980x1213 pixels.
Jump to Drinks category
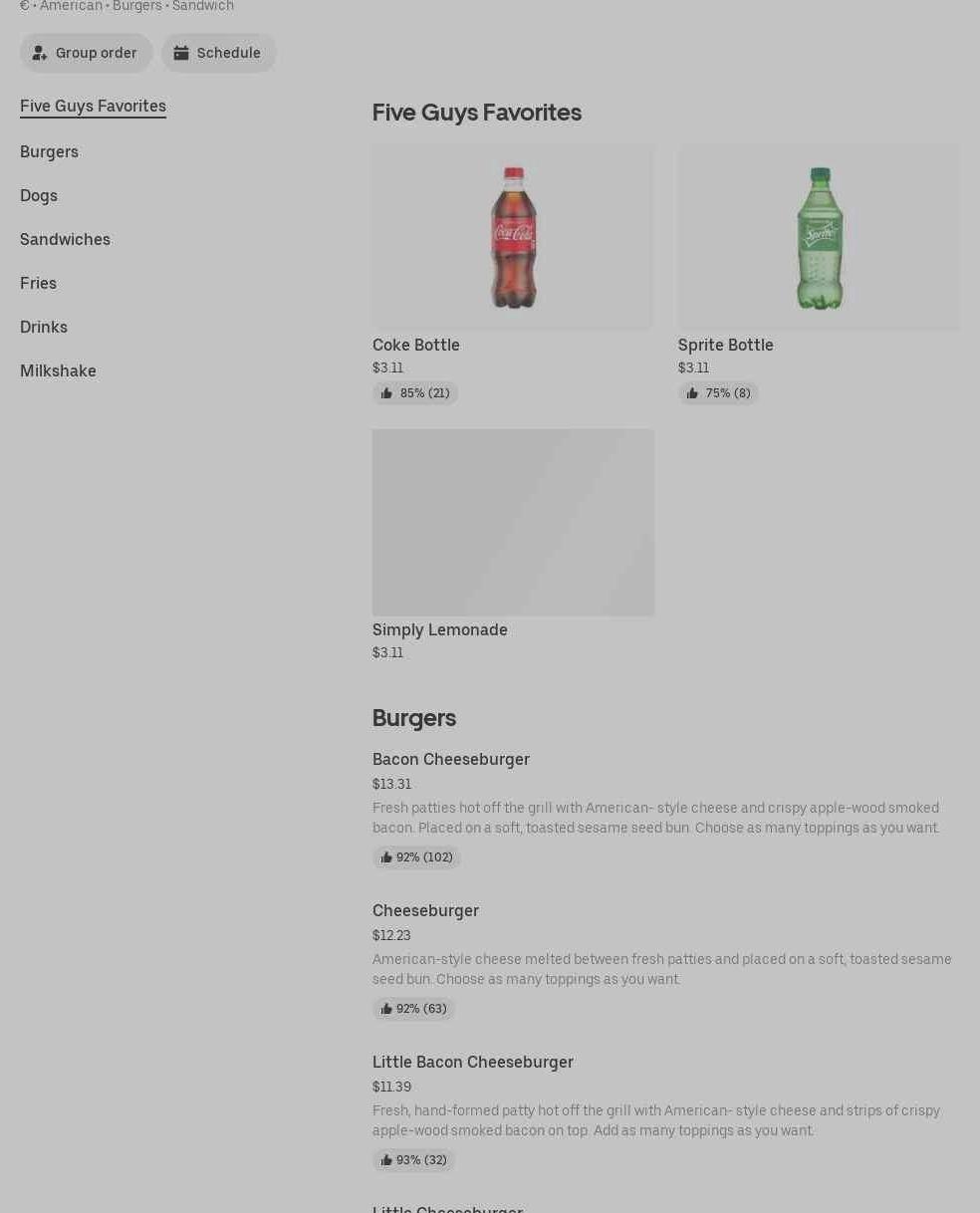pyautogui.click(x=44, y=327)
